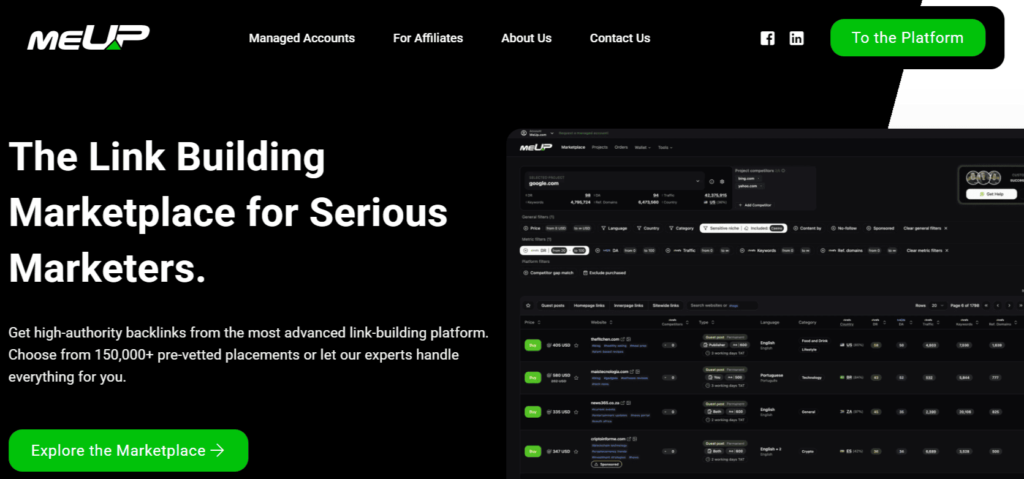This screenshot has width=1024, height=479.
Task: Switch to the Homepage links tab
Action: click(589, 305)
